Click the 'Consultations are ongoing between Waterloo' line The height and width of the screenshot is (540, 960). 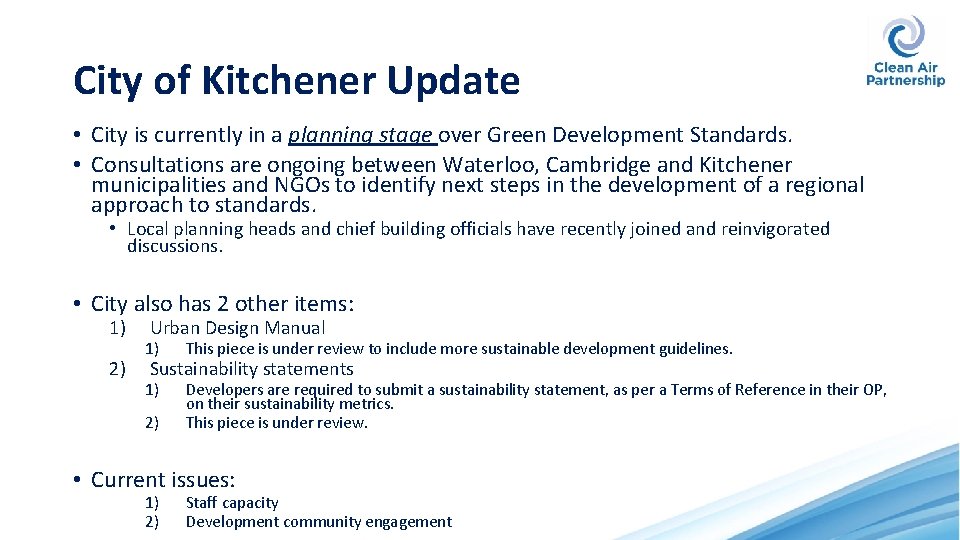point(441,165)
